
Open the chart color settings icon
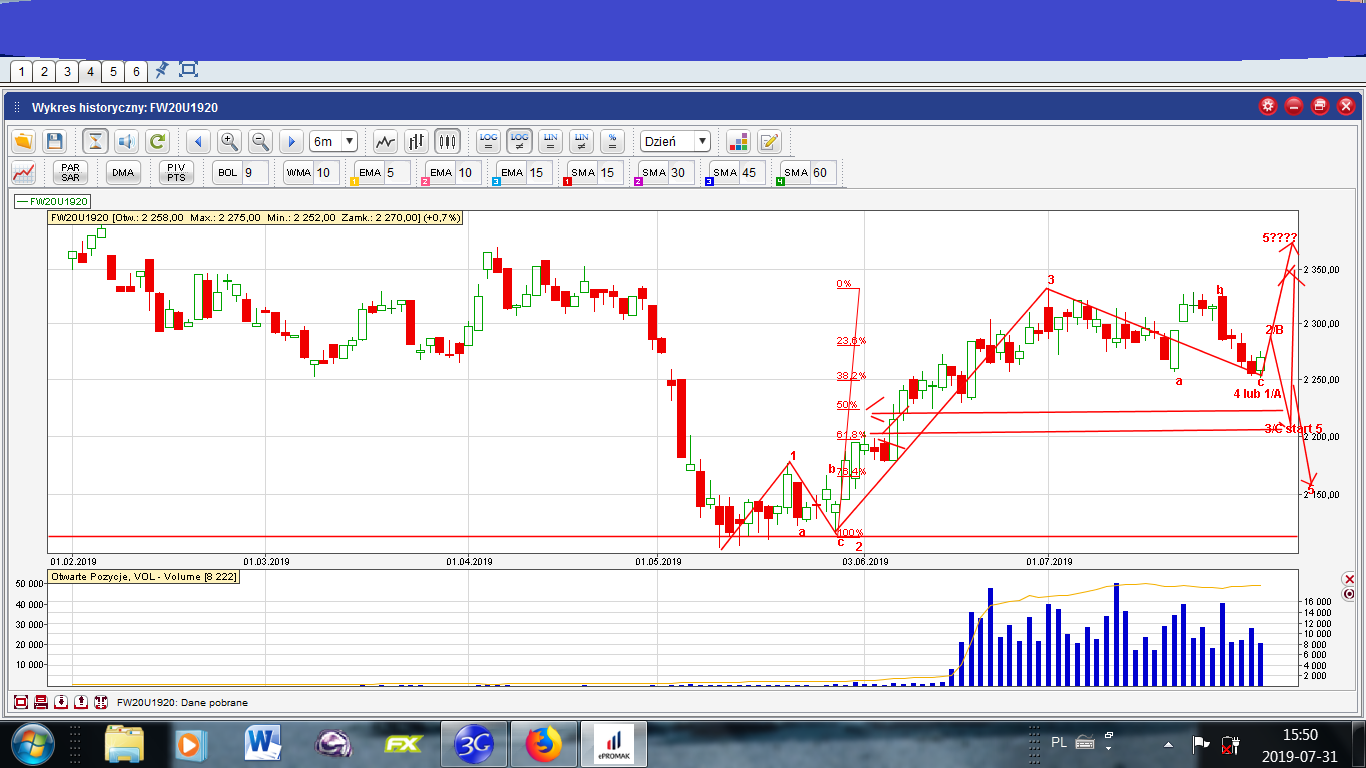[738, 141]
